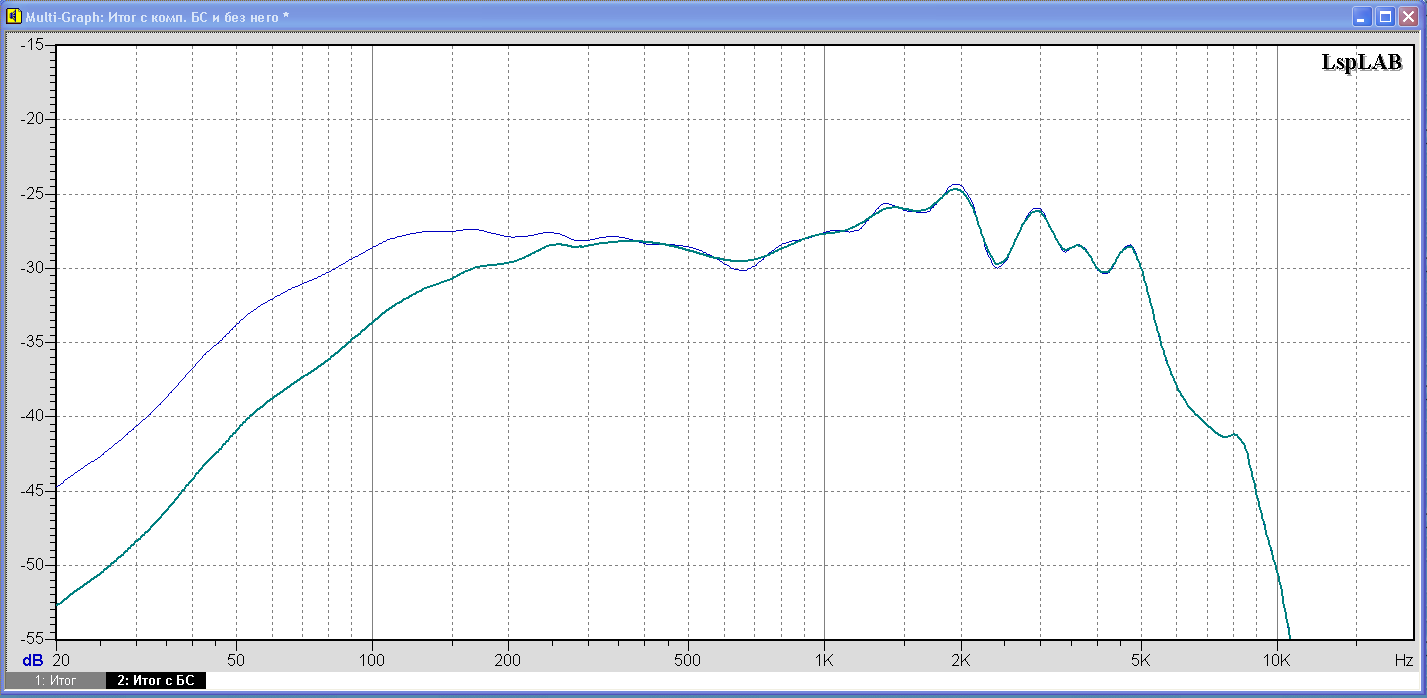Image resolution: width=1427 pixels, height=698 pixels.
Task: Click the 100 frequency axis label
Action: pyautogui.click(x=372, y=660)
